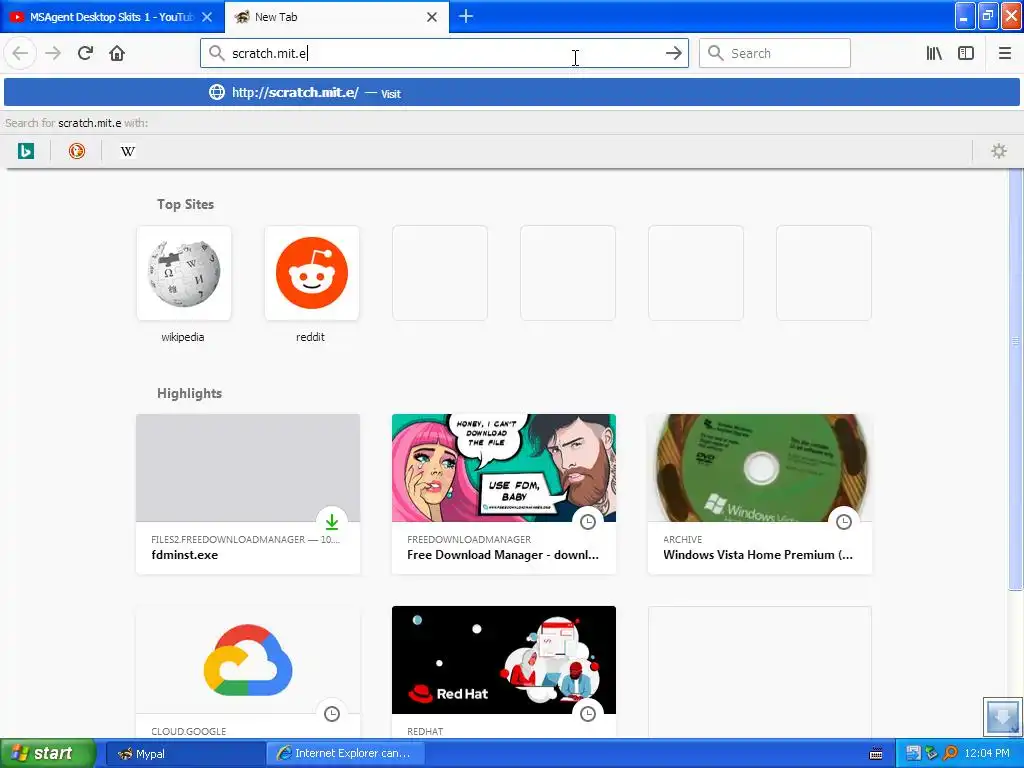The image size is (1024, 768).
Task: Open the downloads arrow overlay button
Action: [x=1002, y=717]
